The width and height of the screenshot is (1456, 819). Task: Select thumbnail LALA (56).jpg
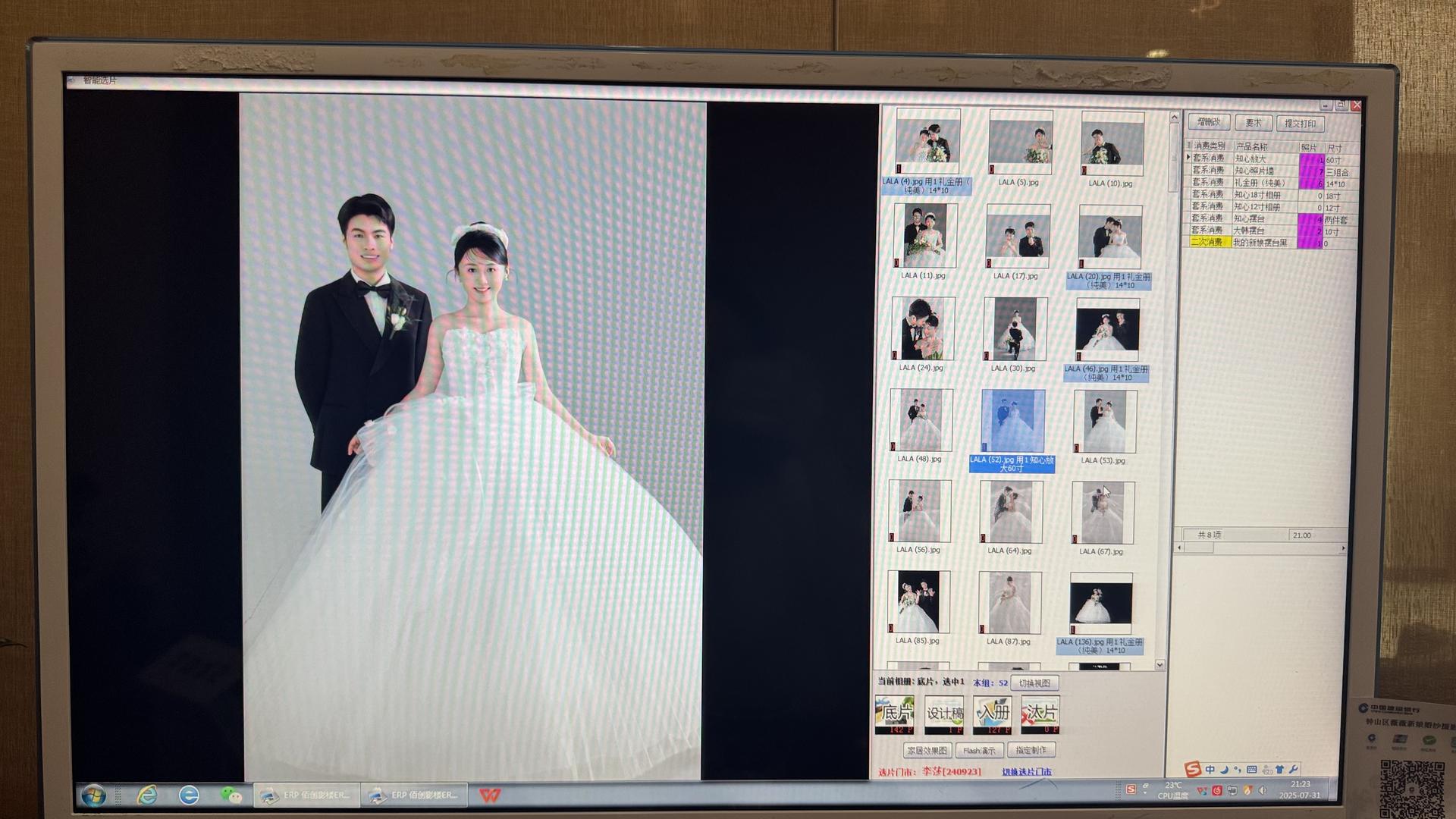point(919,511)
